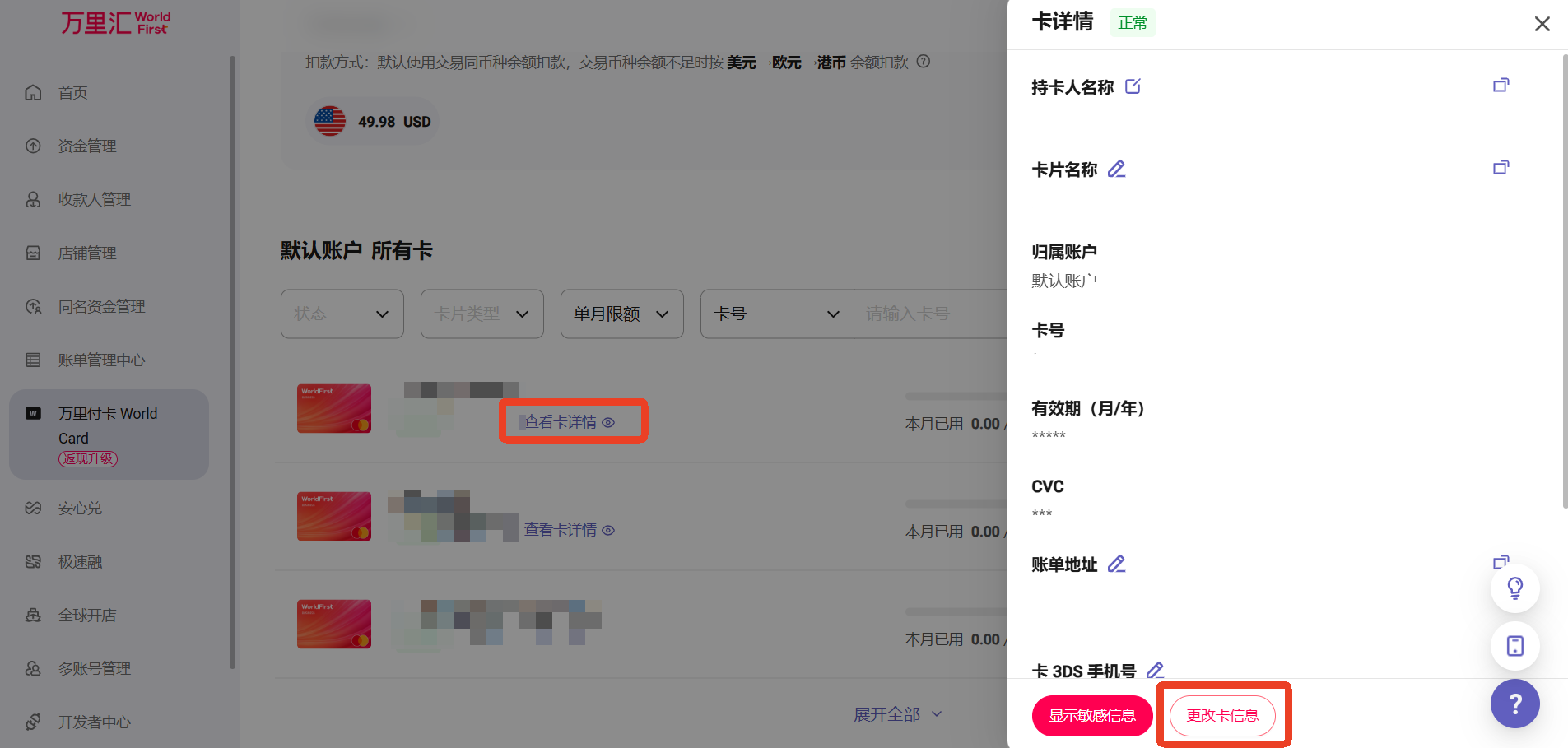Open 资金管理 sidebar icon
This screenshot has width=1568, height=748.
(33, 146)
